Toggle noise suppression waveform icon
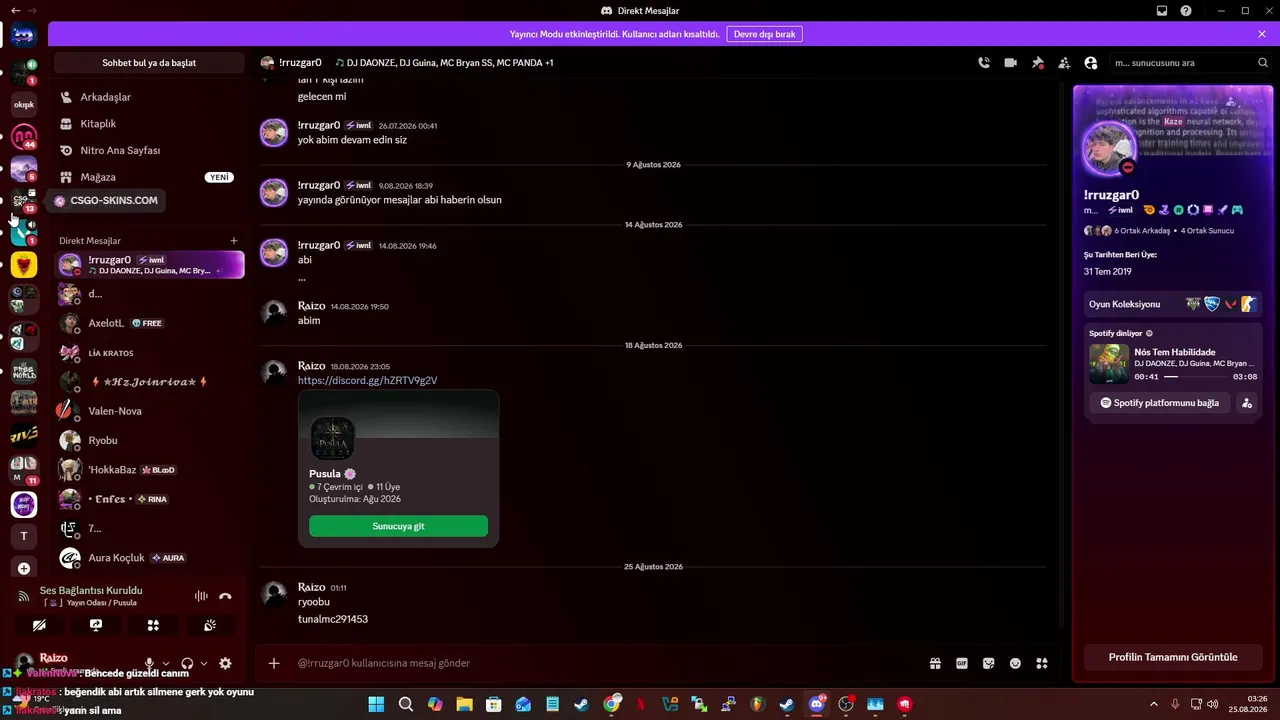This screenshot has width=1280, height=720. point(201,596)
